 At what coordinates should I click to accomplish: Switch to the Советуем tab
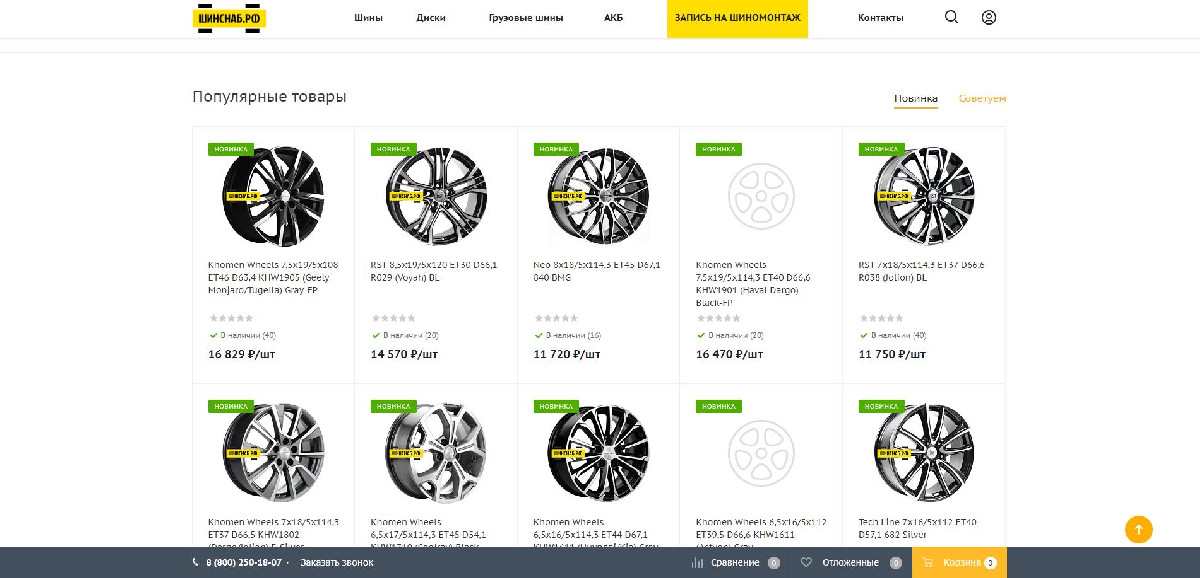pos(982,99)
